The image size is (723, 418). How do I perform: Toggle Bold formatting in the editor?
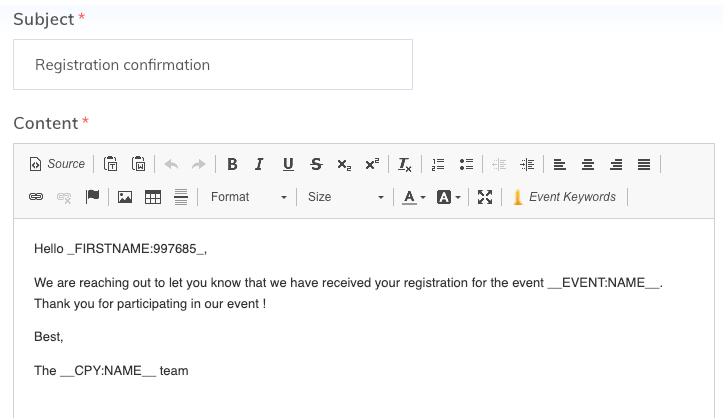[x=232, y=164]
